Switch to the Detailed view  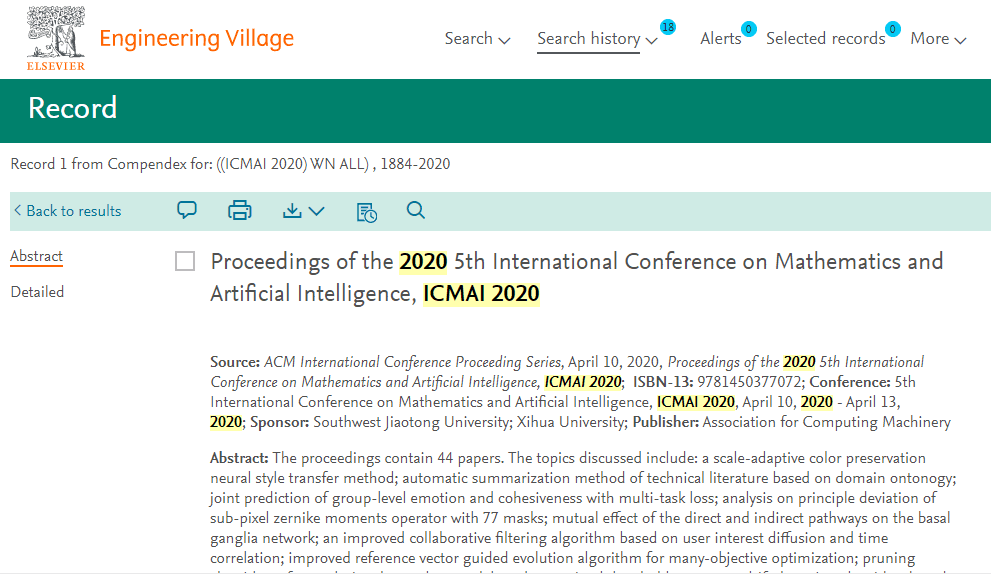click(37, 292)
